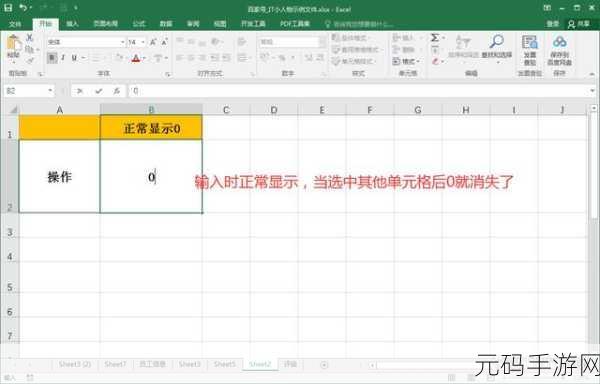
Task: Open the Clipboard group dialog launcher
Action: tap(40, 74)
